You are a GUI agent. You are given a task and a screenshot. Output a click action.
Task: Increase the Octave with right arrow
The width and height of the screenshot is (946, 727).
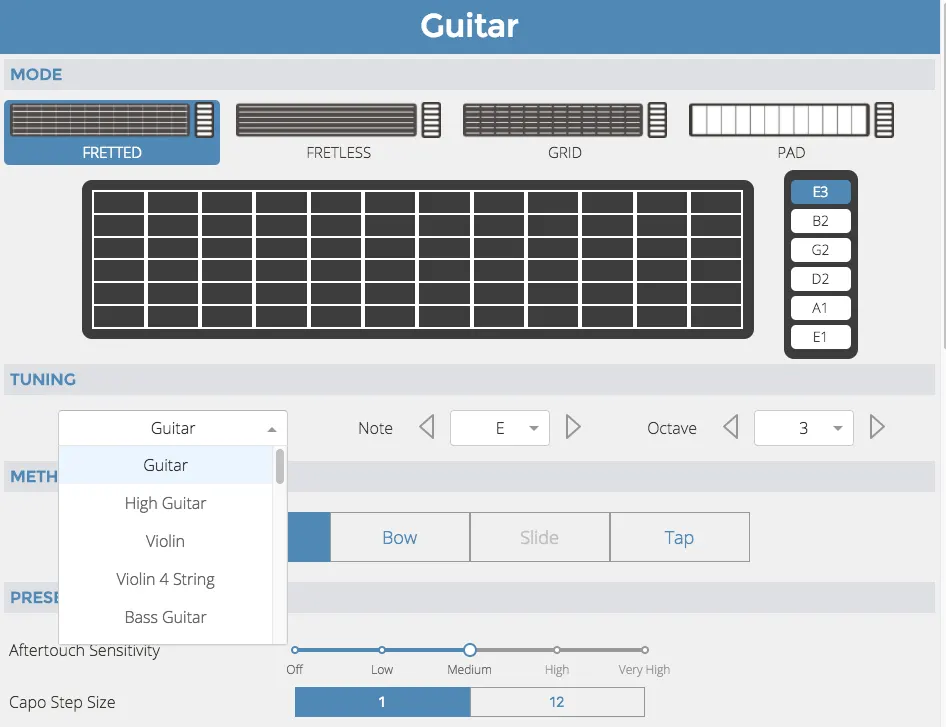tap(877, 428)
